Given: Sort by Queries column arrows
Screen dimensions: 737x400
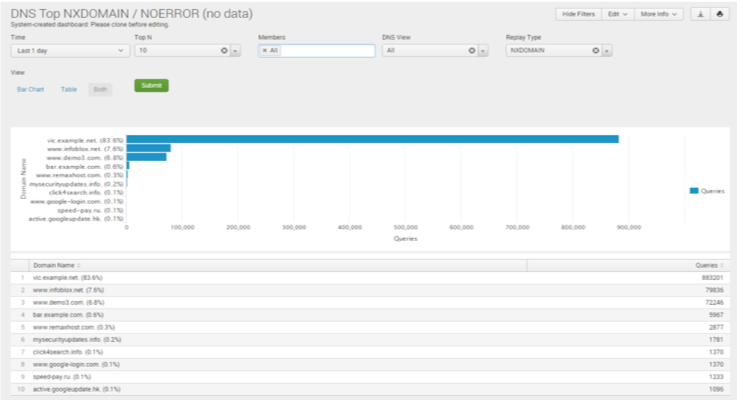Looking at the screenshot, I should point(723,265).
